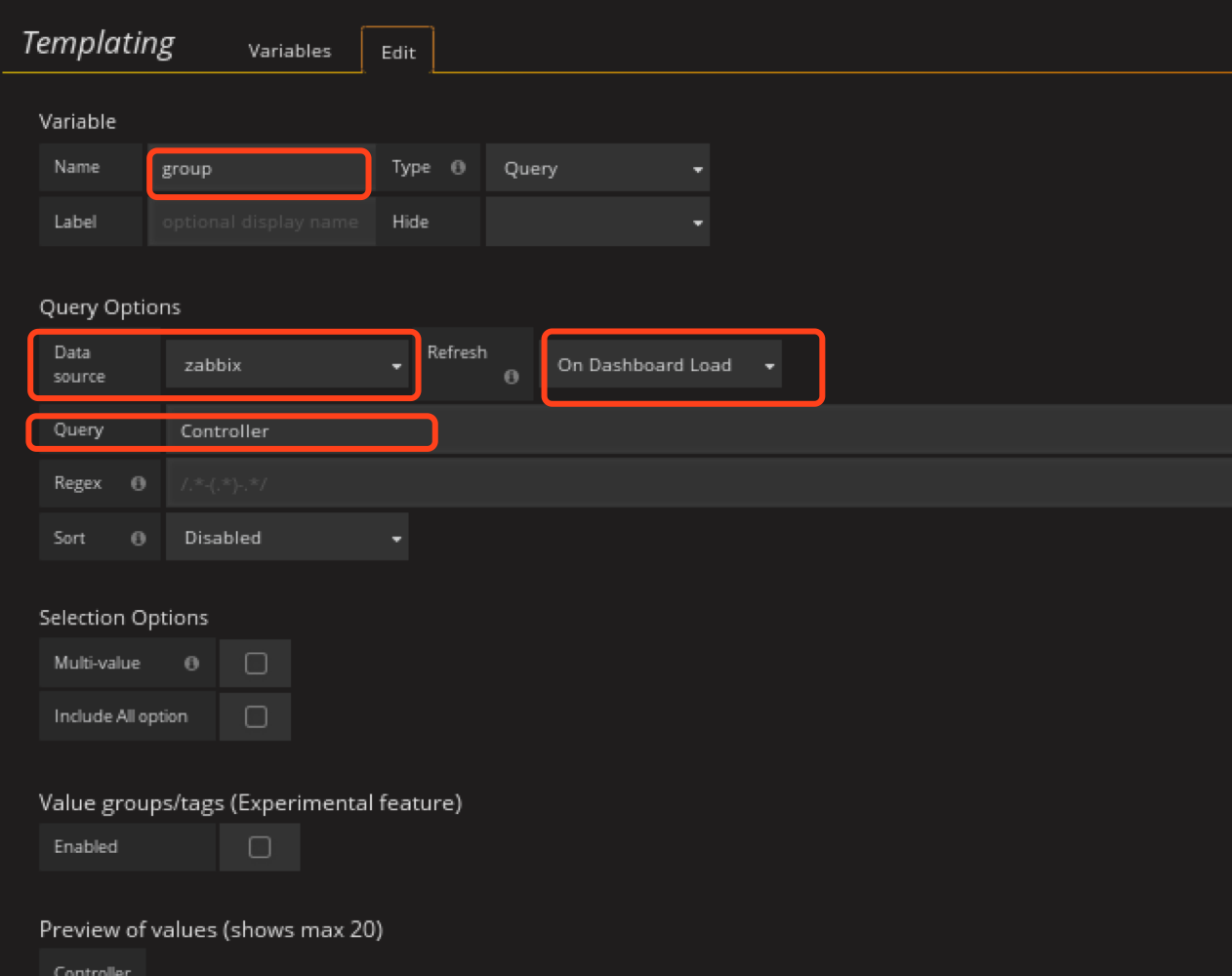Focus the Regex input field

coord(683,484)
